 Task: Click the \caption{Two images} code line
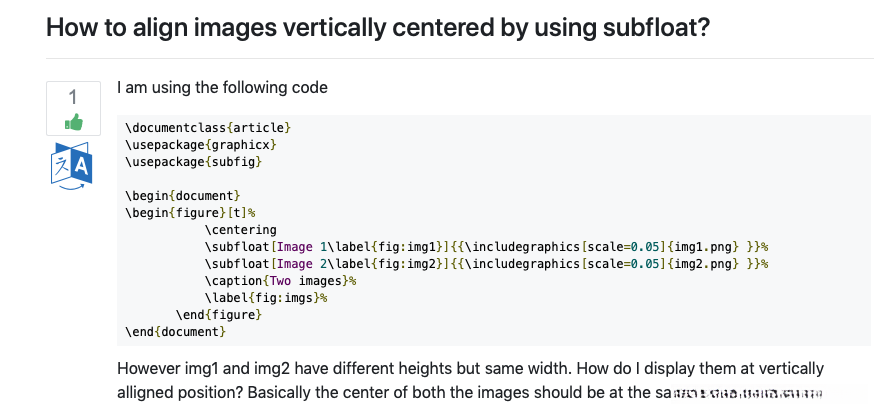[x=280, y=281]
